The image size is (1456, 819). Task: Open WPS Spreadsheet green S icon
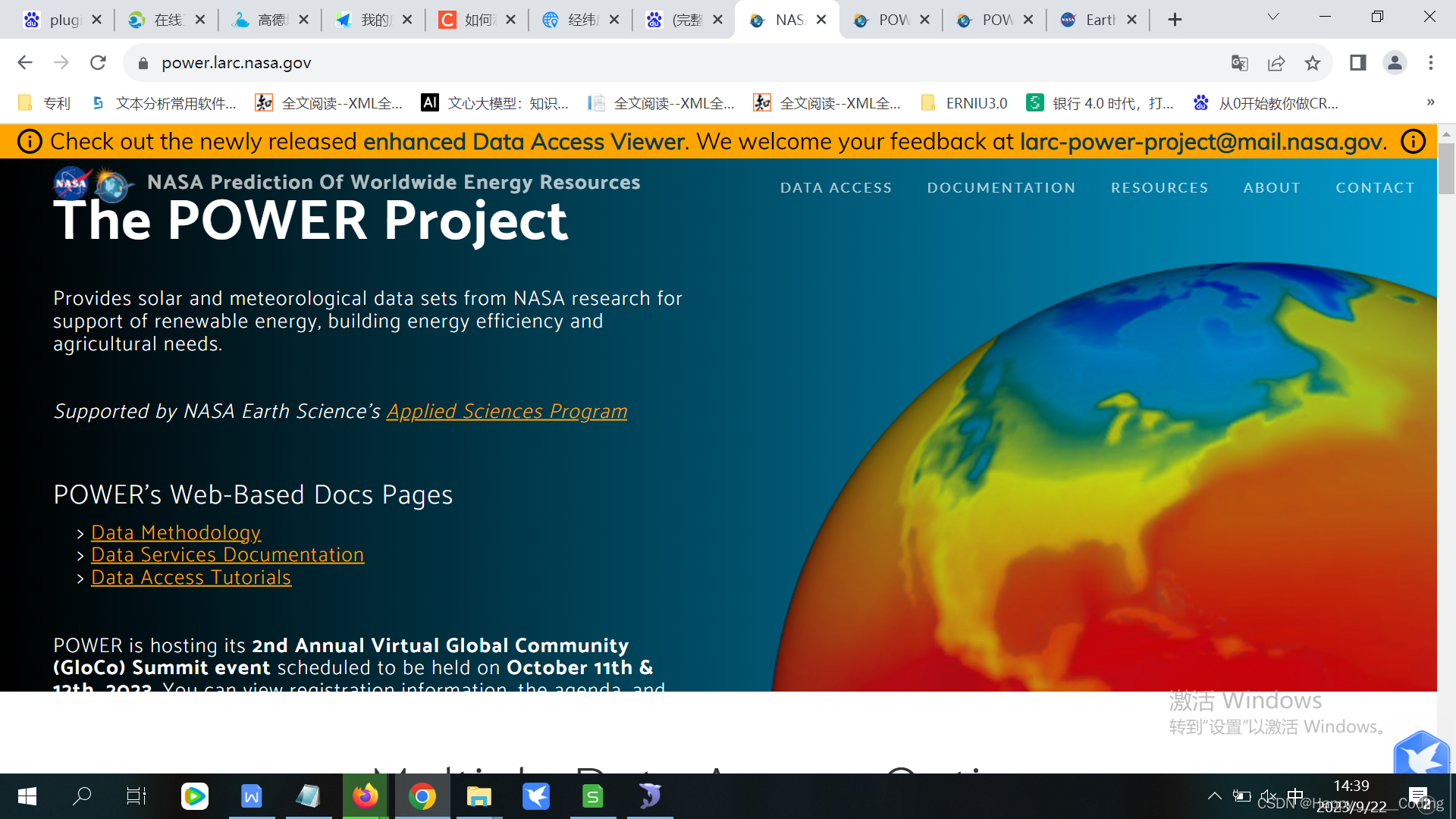(592, 796)
